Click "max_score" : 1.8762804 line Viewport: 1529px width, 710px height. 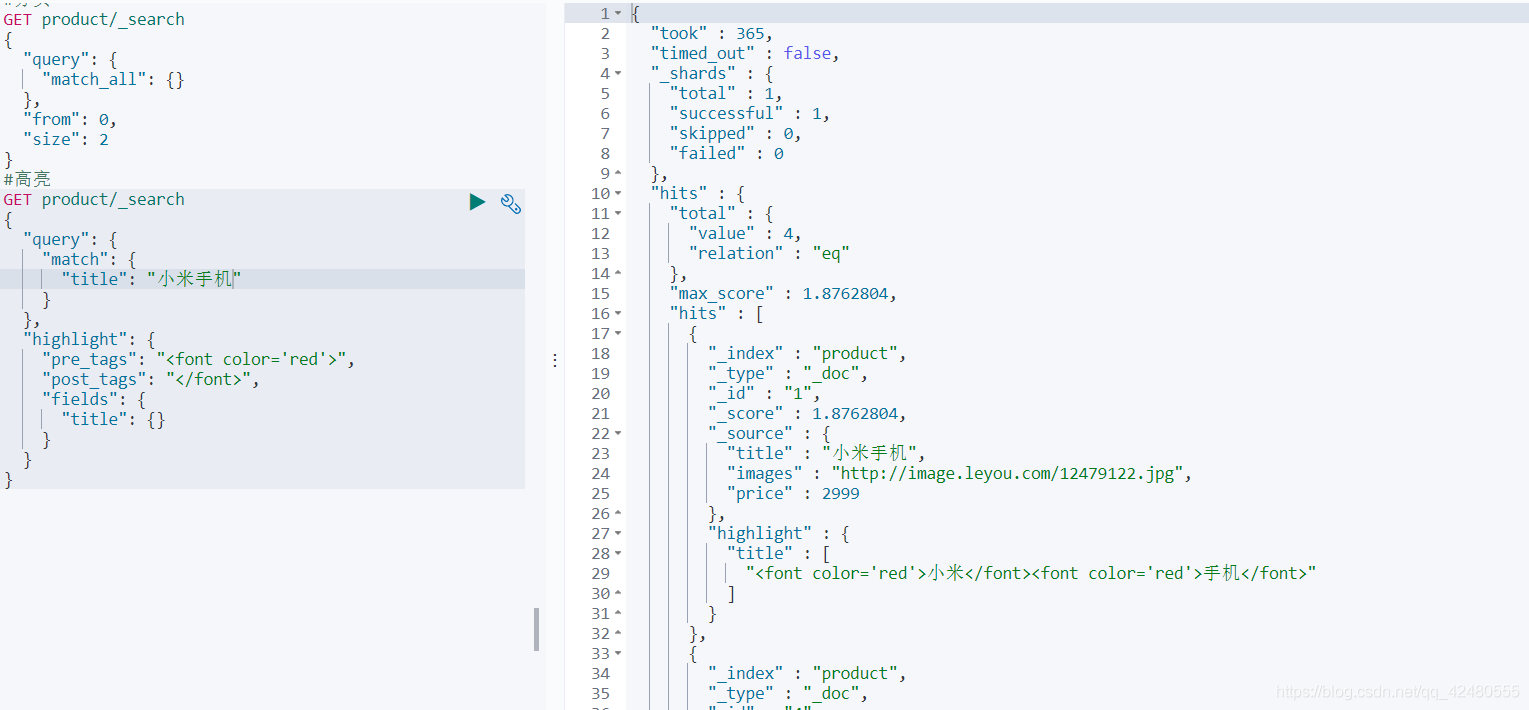(x=783, y=293)
